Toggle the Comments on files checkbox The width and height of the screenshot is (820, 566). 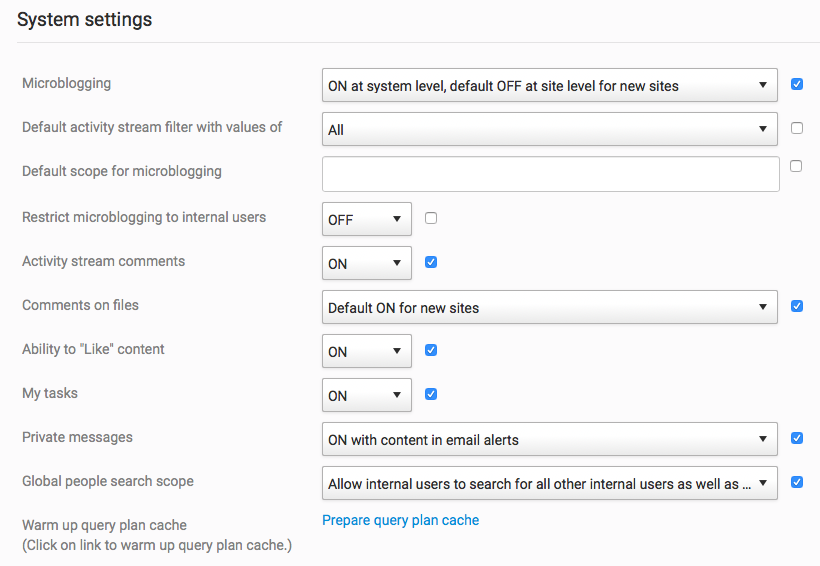coord(797,306)
